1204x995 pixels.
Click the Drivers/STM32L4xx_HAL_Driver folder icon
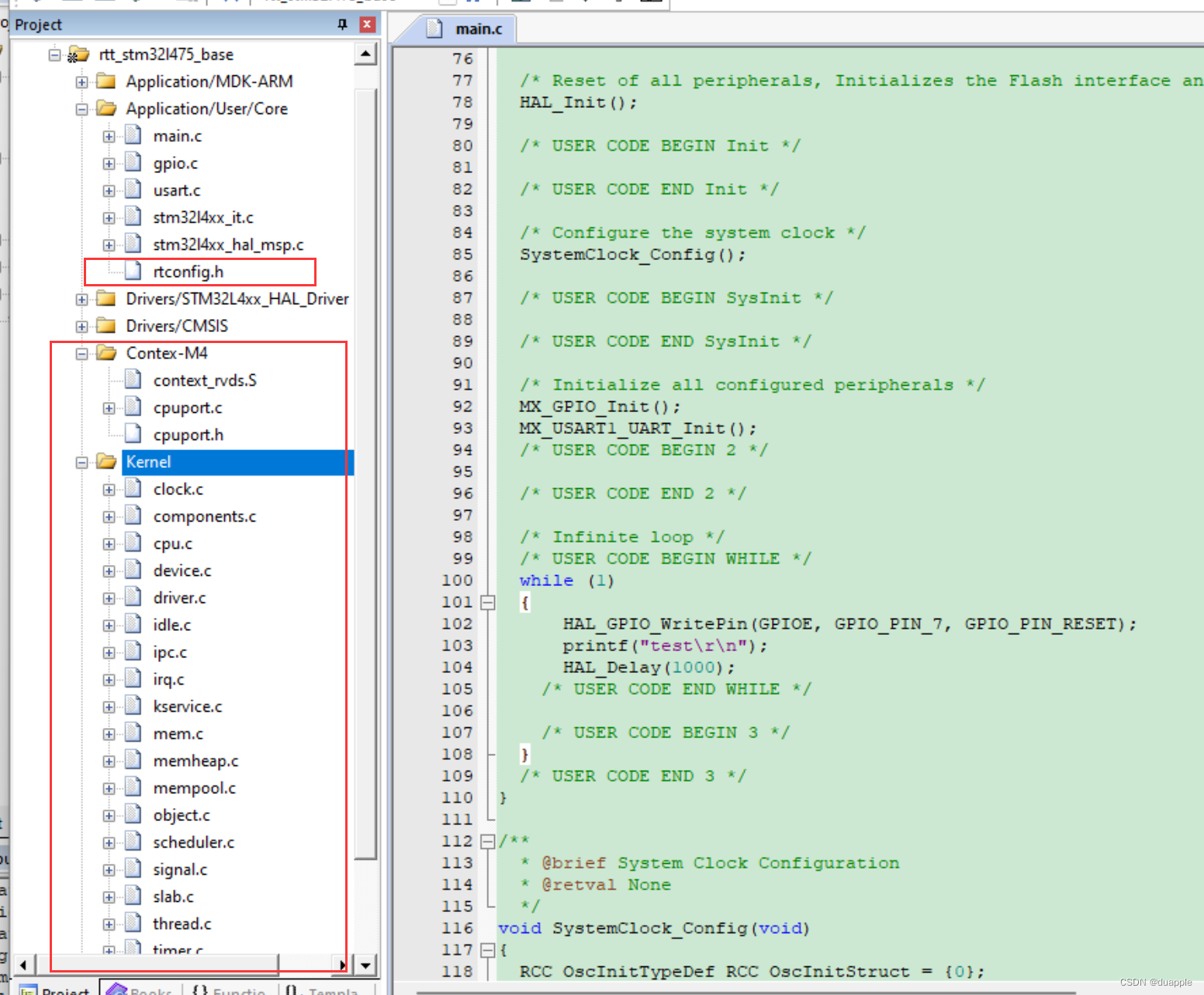pyautogui.click(x=106, y=300)
